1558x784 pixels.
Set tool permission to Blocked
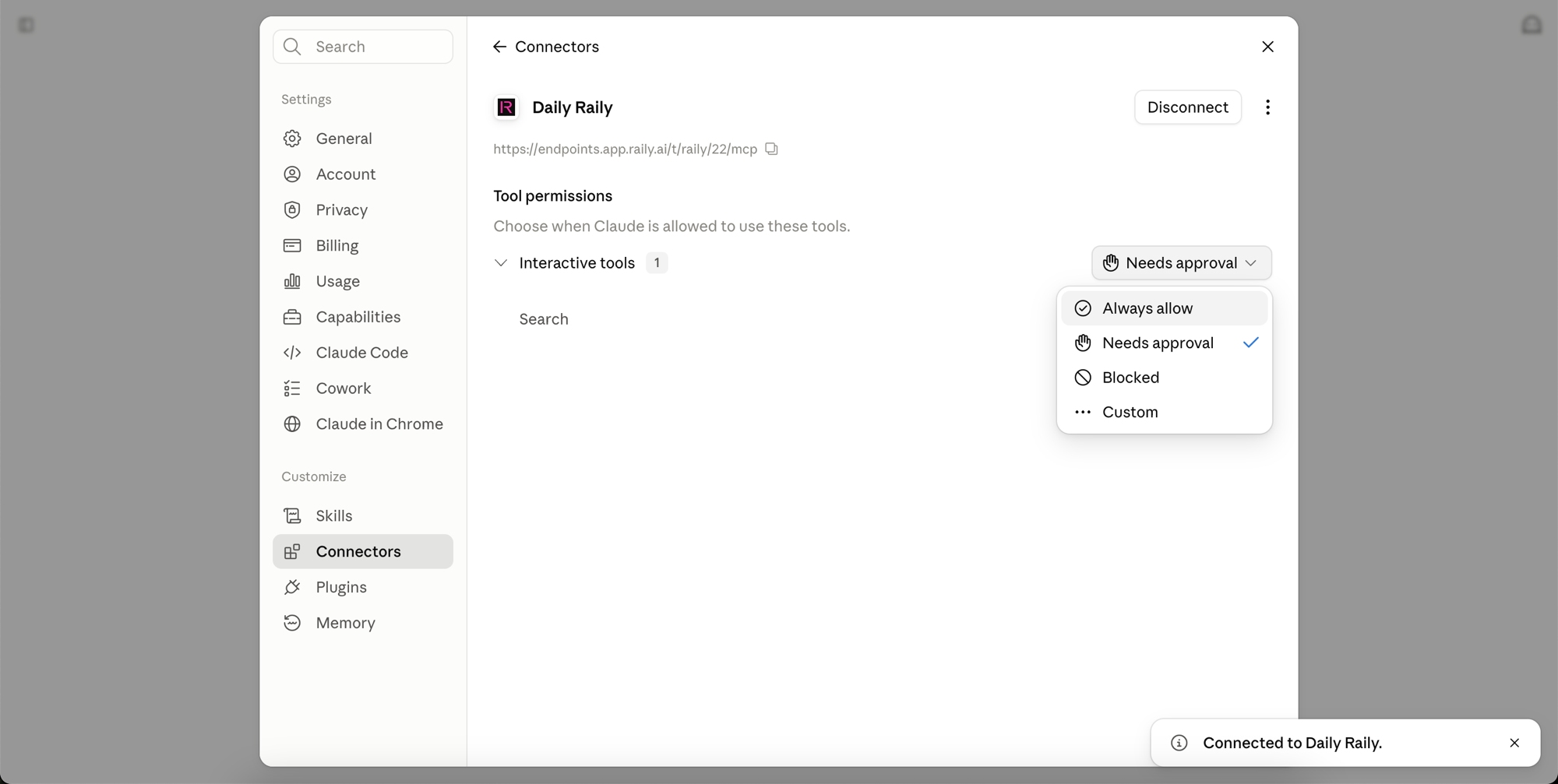(1164, 378)
